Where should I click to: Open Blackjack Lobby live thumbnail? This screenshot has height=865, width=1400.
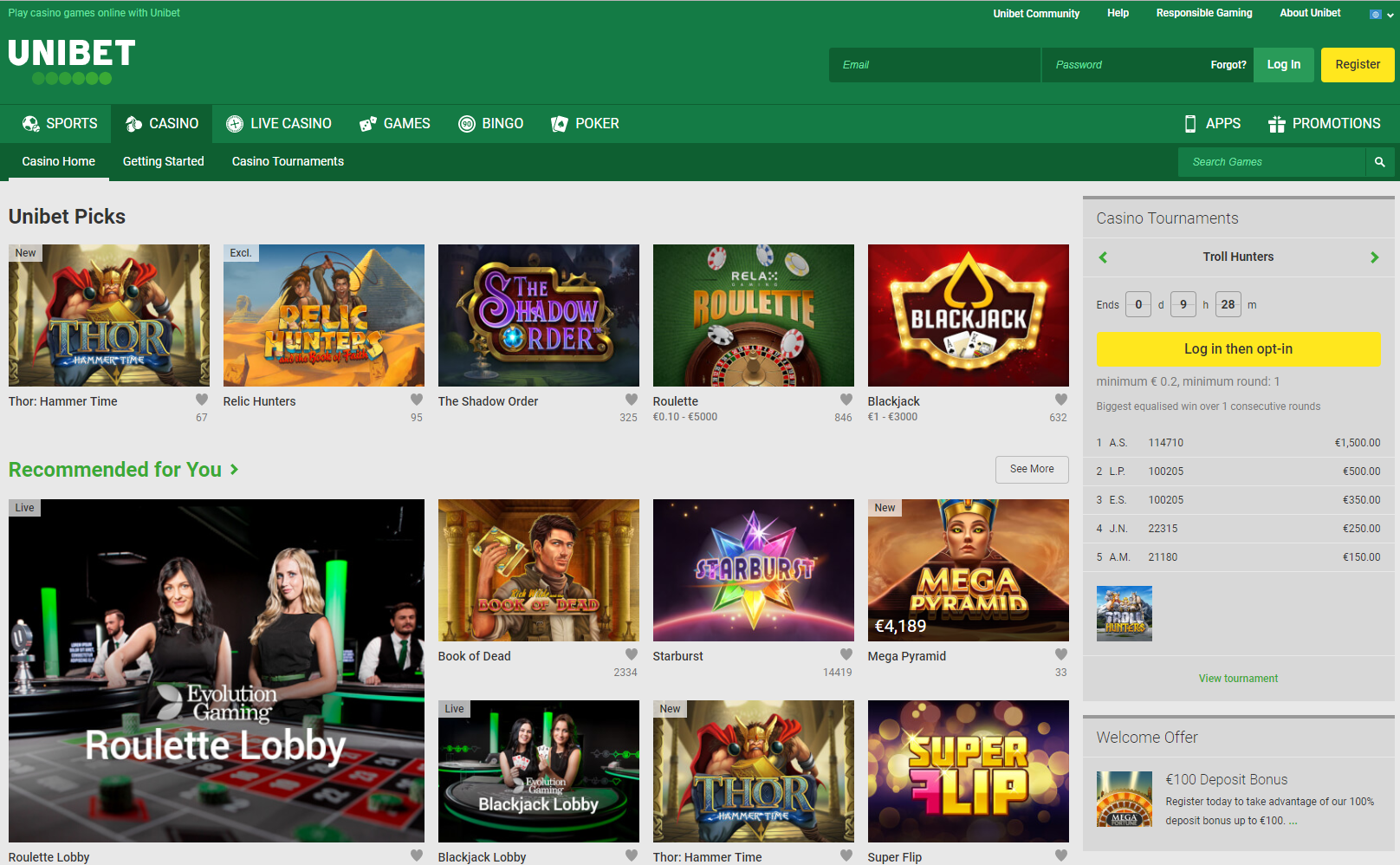click(539, 771)
